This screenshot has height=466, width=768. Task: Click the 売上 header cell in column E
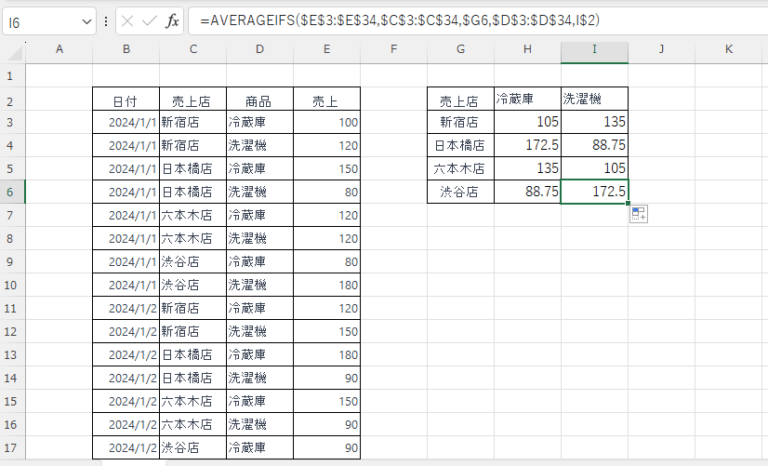pyautogui.click(x=326, y=100)
